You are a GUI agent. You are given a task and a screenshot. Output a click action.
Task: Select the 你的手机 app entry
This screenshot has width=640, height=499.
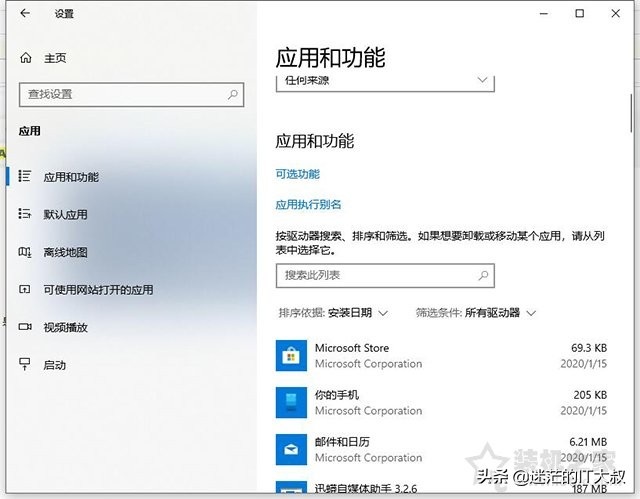coord(441,402)
